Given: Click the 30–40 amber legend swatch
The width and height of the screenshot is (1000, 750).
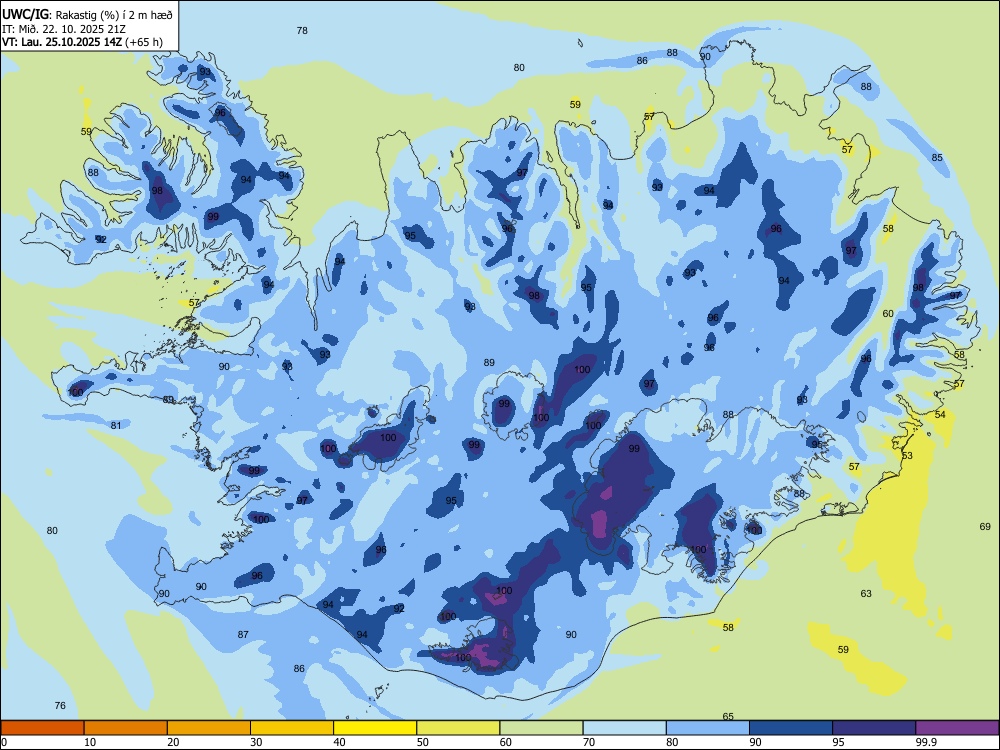Looking at the screenshot, I should pyautogui.click(x=292, y=728).
